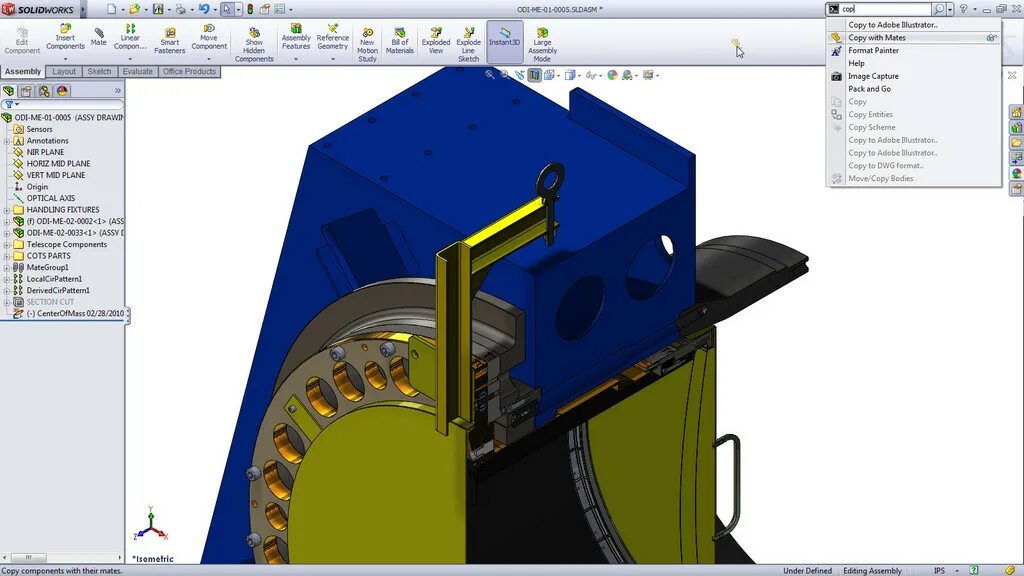
Task: Expand the Annotations tree node
Action: pos(7,141)
